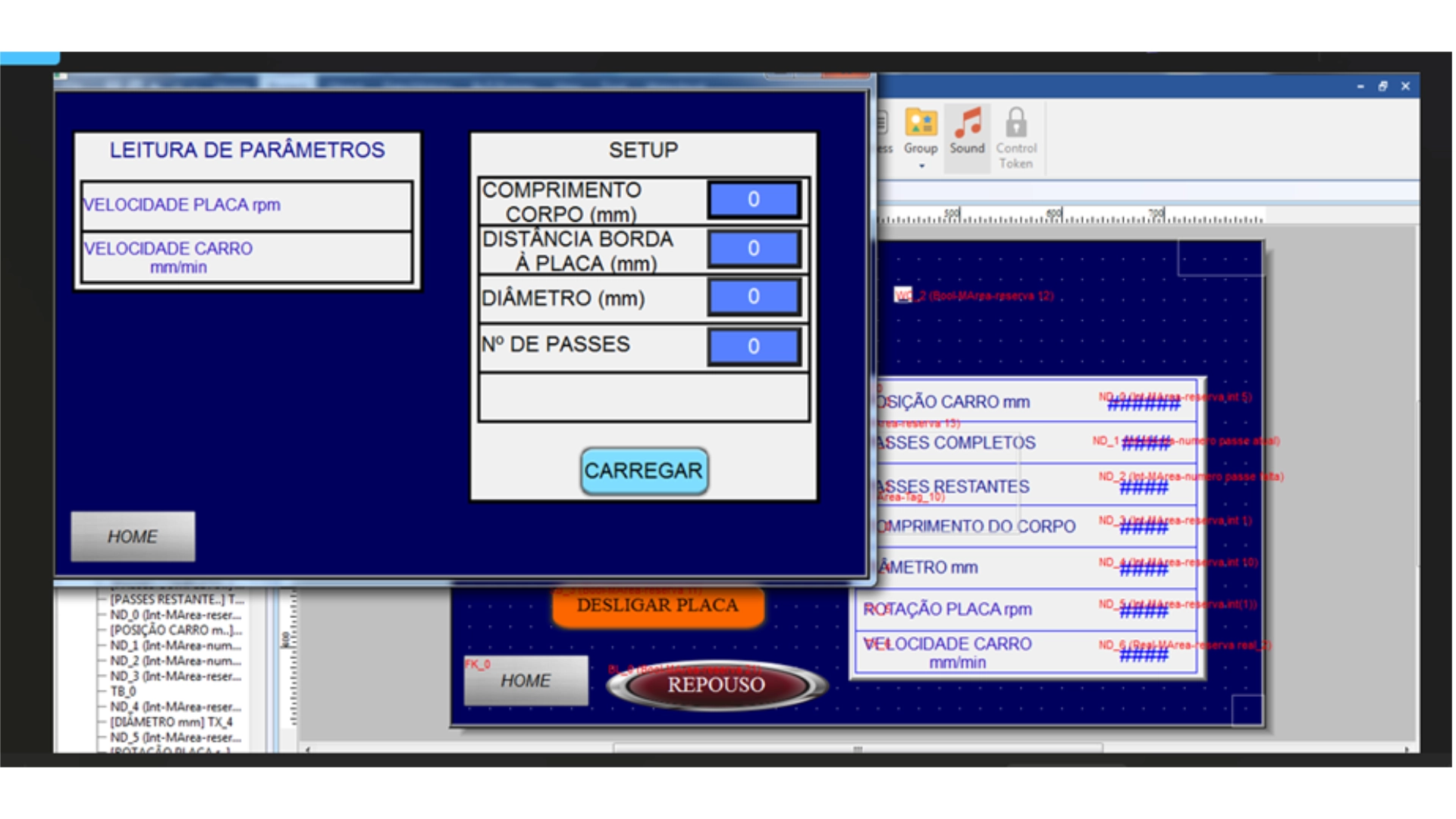Image resolution: width=1456 pixels, height=819 pixels.
Task: Click HOME button on the design canvas
Action: (526, 680)
